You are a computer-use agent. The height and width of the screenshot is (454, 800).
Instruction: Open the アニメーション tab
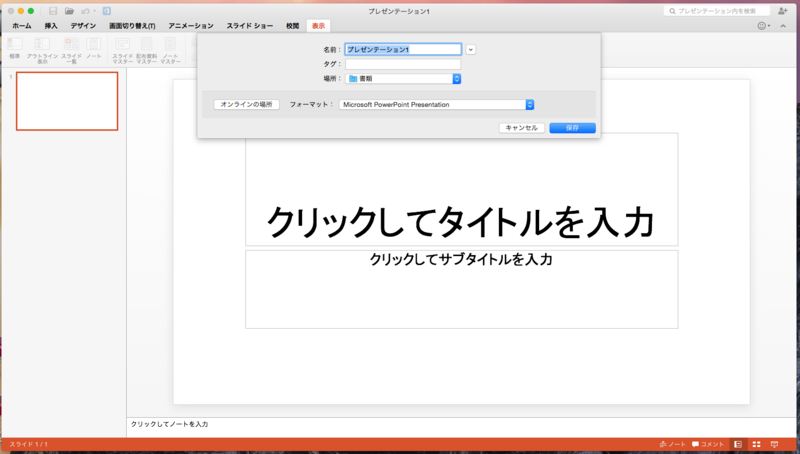(191, 26)
